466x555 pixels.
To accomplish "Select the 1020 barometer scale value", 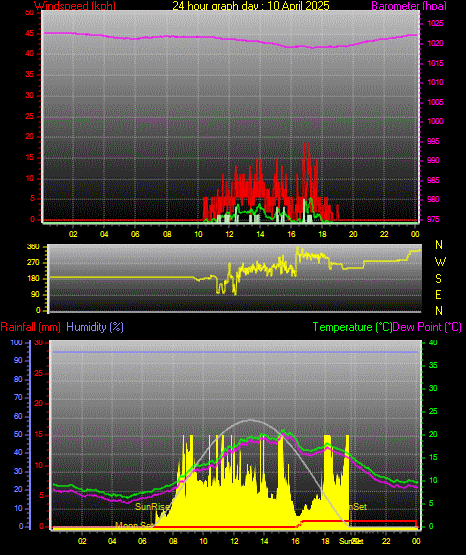I will 435,44.
